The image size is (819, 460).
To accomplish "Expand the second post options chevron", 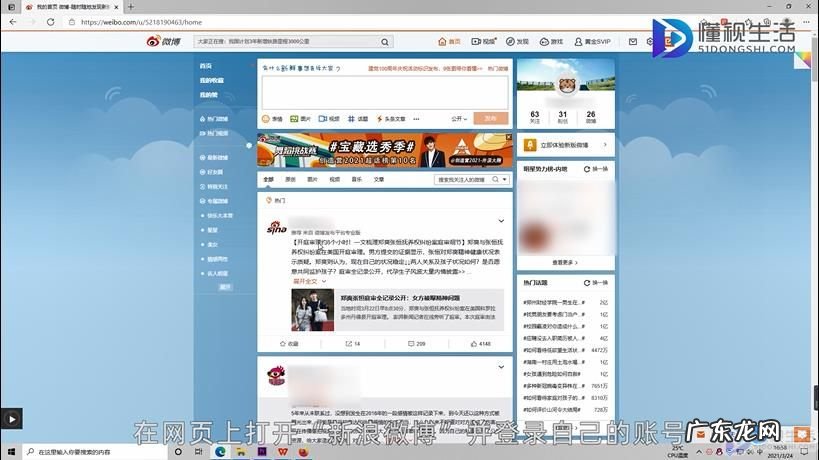I will click(x=501, y=368).
